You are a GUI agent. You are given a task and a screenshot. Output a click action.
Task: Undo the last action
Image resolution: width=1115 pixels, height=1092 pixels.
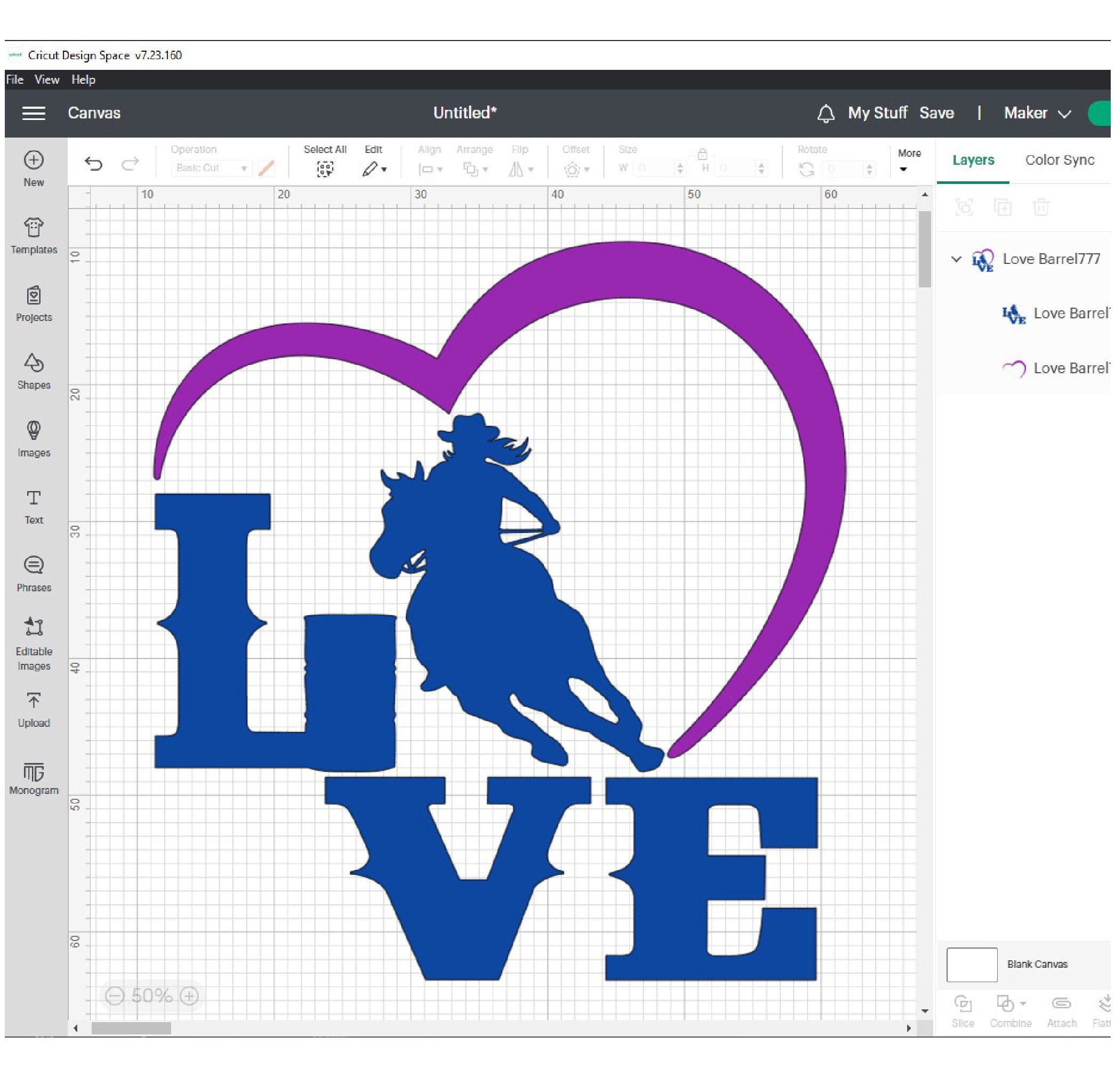coord(93,165)
